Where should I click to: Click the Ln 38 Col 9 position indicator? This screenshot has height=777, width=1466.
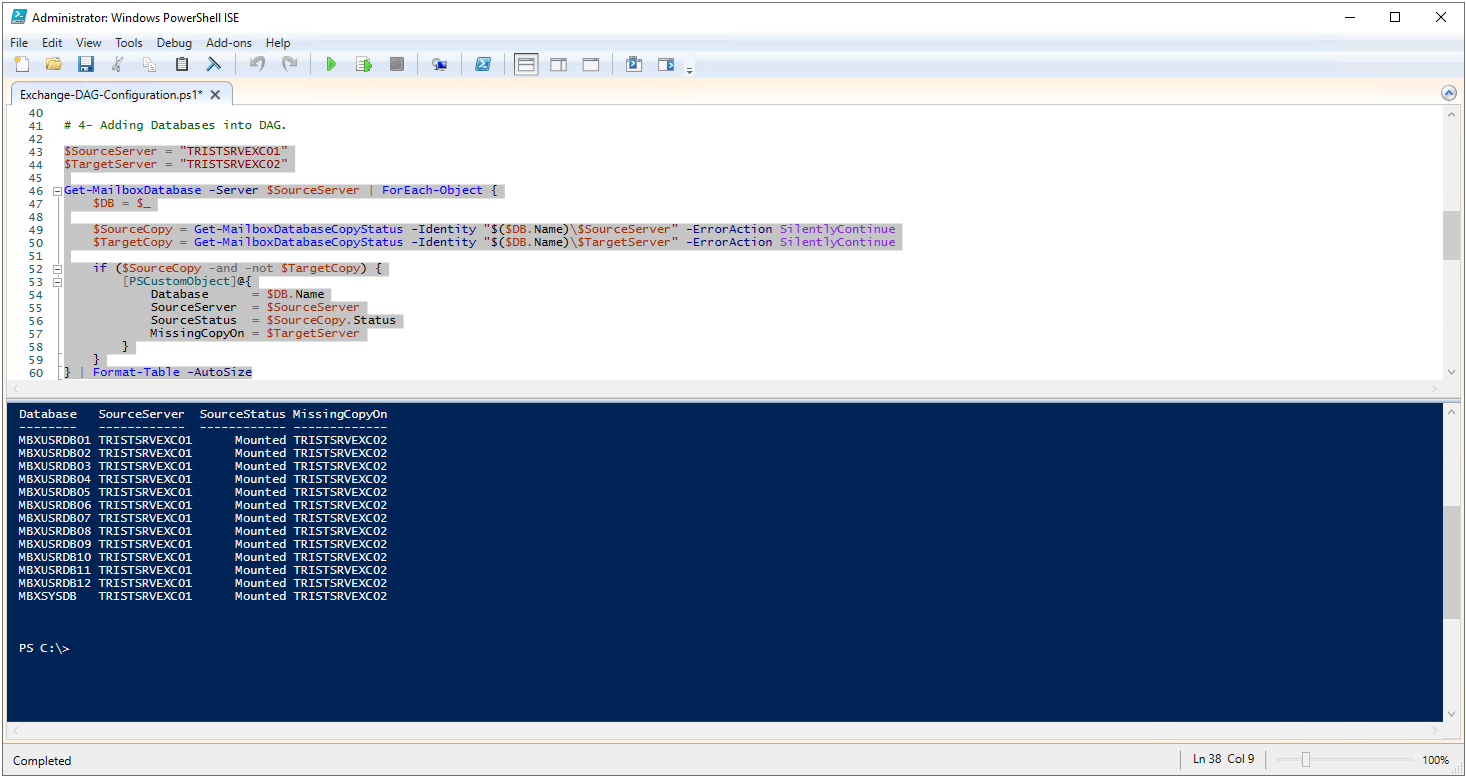1224,759
